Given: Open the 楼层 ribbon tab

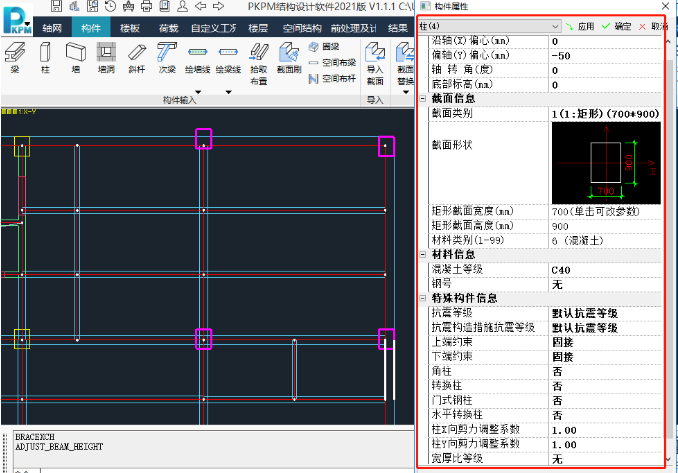Looking at the screenshot, I should pos(258,28).
